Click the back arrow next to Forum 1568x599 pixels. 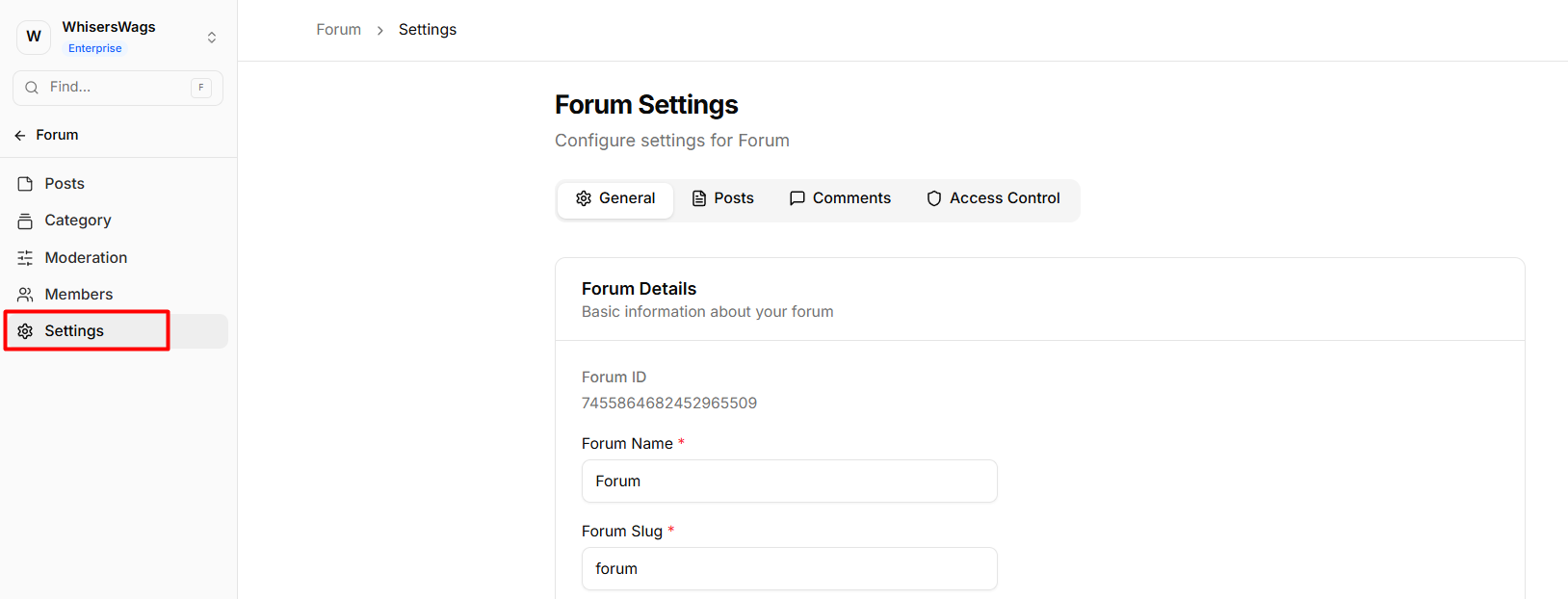(x=20, y=136)
